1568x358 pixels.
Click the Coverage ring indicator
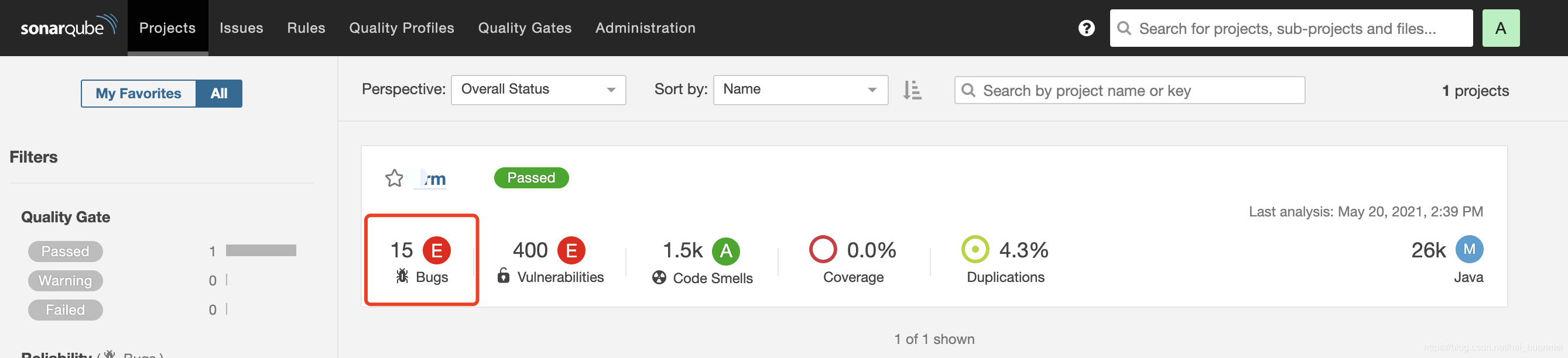[x=822, y=249]
